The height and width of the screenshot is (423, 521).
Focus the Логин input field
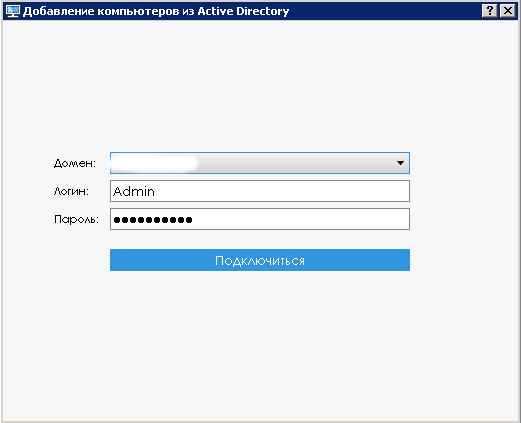(x=260, y=191)
